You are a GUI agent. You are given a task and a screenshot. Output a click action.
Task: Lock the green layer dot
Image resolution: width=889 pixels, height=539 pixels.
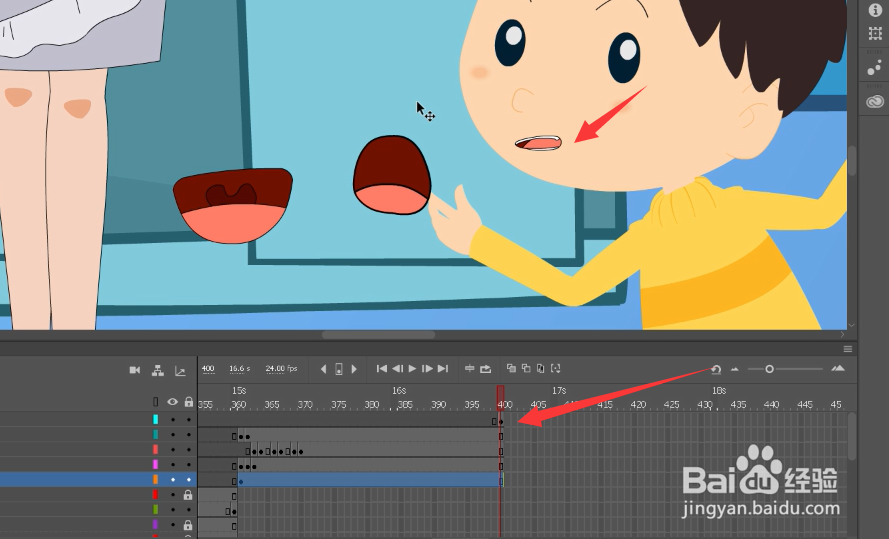(x=189, y=510)
